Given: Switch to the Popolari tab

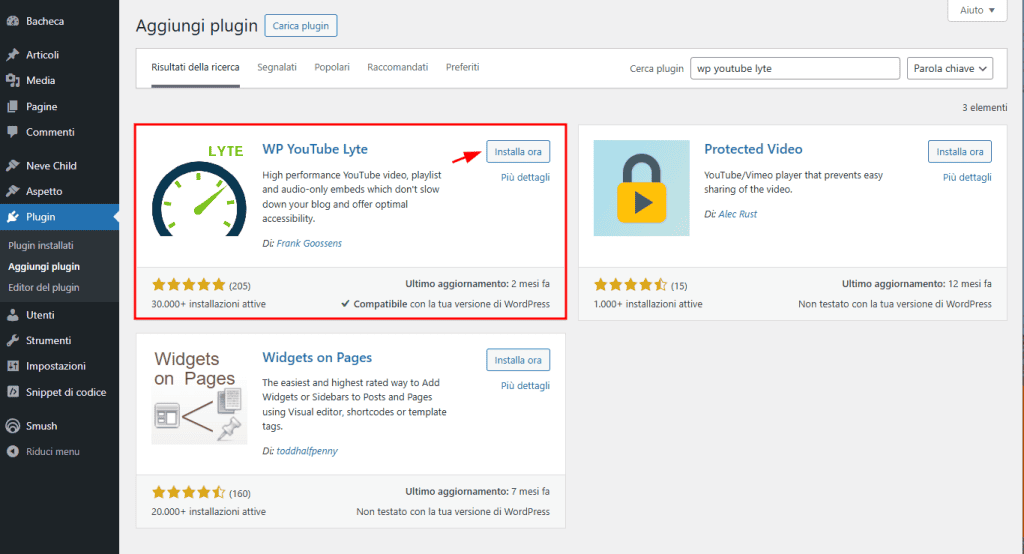Looking at the screenshot, I should pyautogui.click(x=332, y=67).
